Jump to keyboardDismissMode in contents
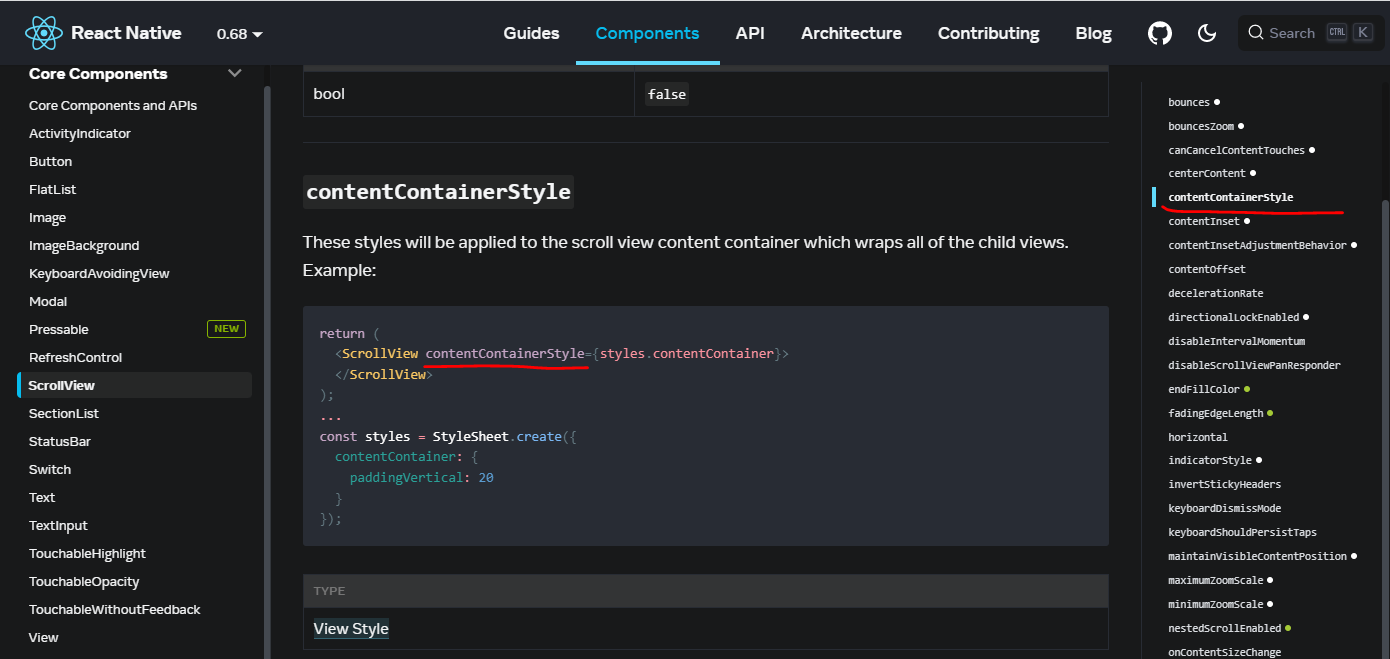This screenshot has height=659, width=1390. tap(1225, 508)
